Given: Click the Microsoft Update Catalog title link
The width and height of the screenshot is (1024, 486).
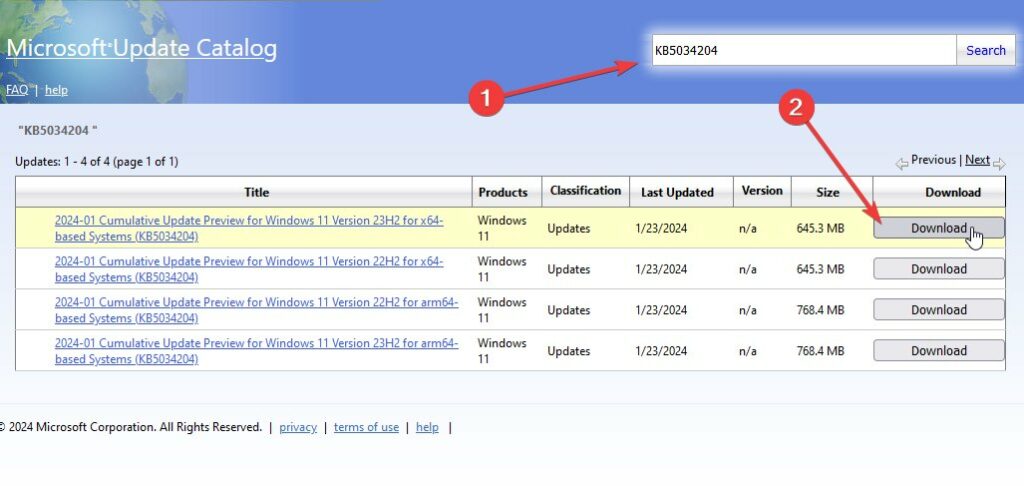Looking at the screenshot, I should click(x=141, y=48).
